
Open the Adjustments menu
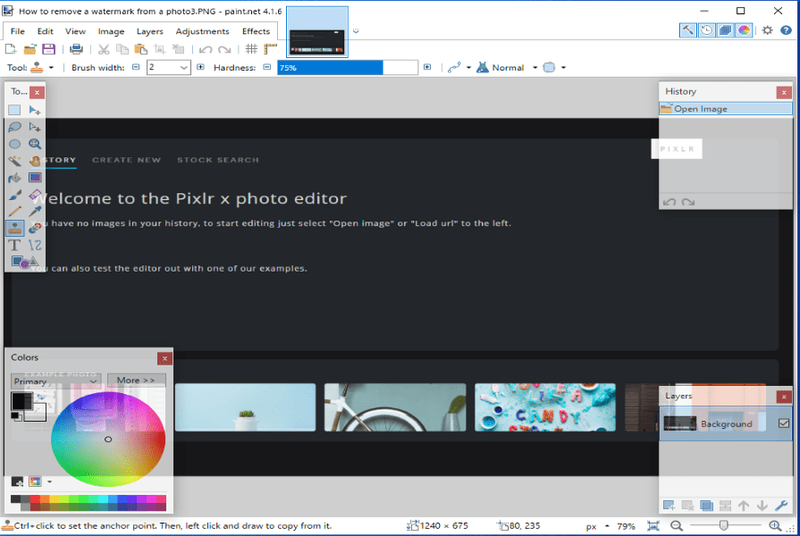pos(202,31)
